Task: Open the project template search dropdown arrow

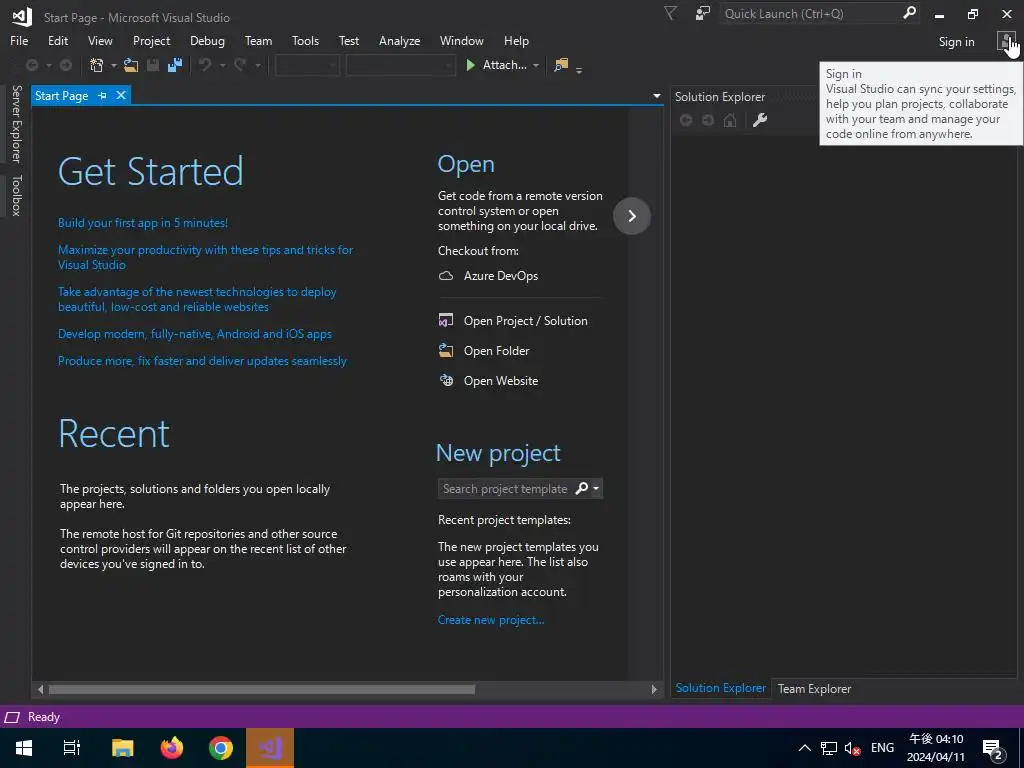Action: pyautogui.click(x=596, y=488)
